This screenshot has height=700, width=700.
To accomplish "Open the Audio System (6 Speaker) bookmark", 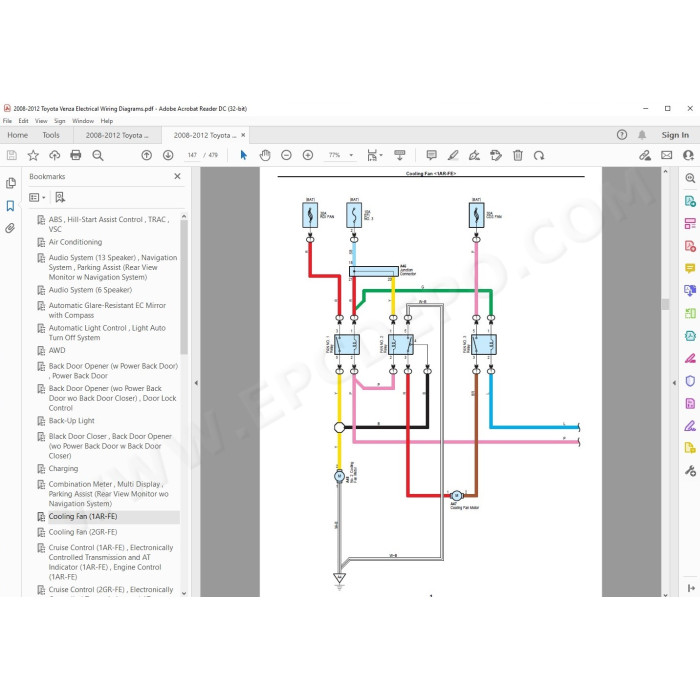I will pyautogui.click(x=90, y=290).
